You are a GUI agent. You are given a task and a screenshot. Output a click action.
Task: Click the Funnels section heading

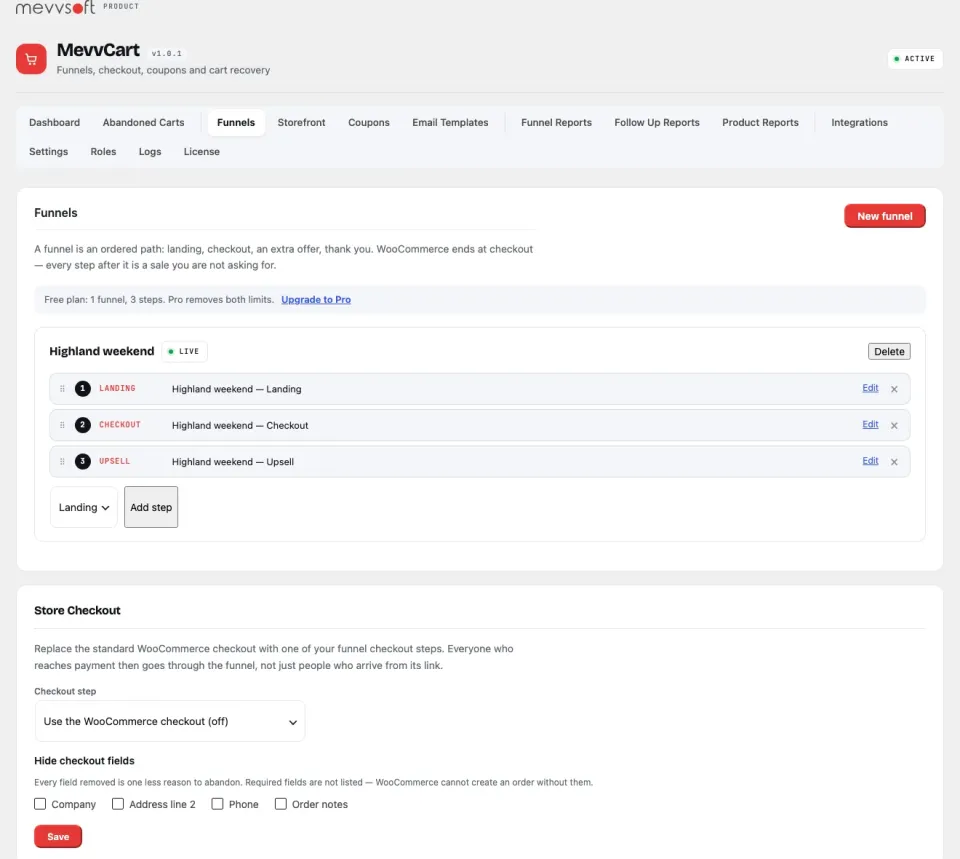coord(56,213)
